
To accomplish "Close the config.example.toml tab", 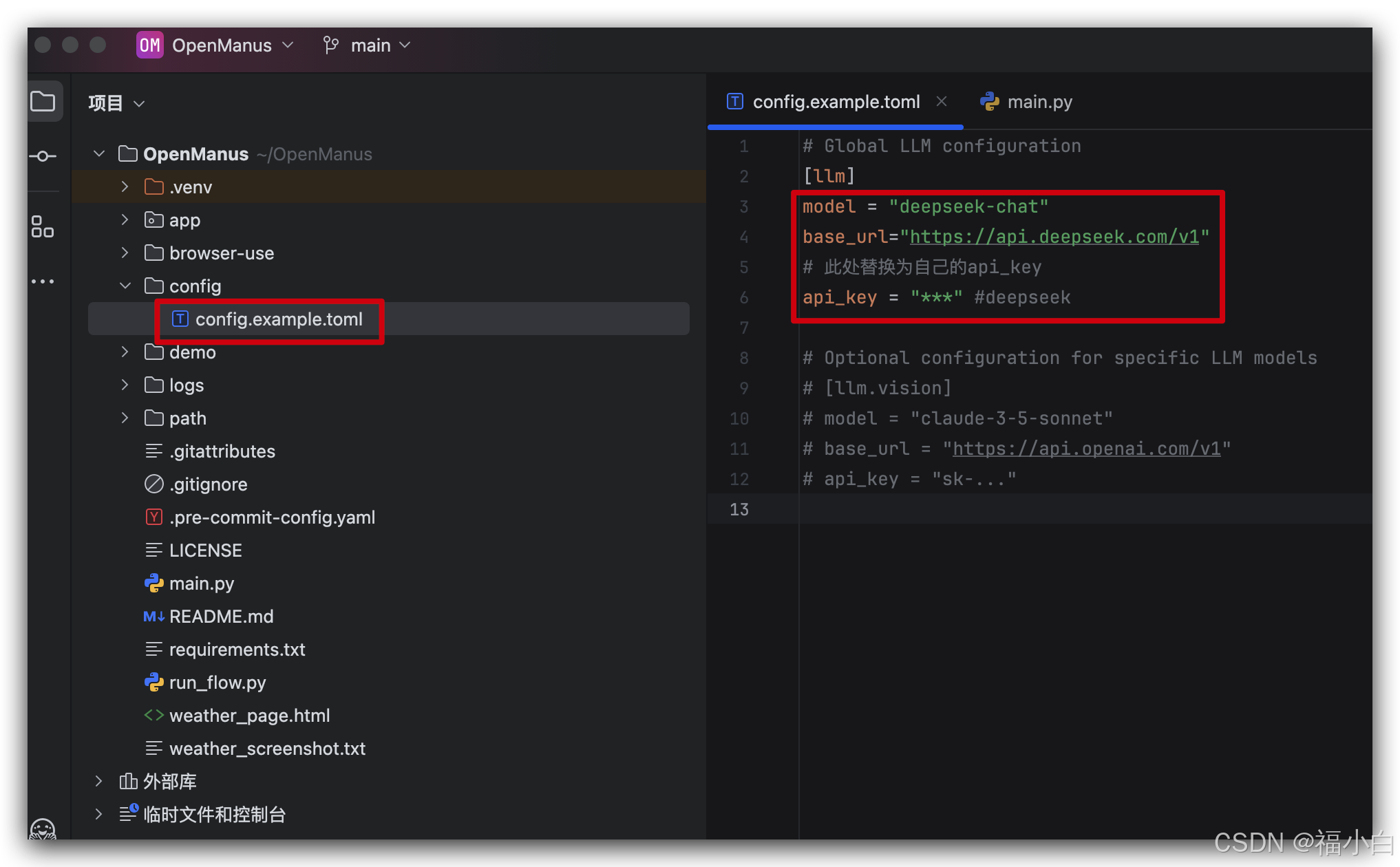I will 942,102.
